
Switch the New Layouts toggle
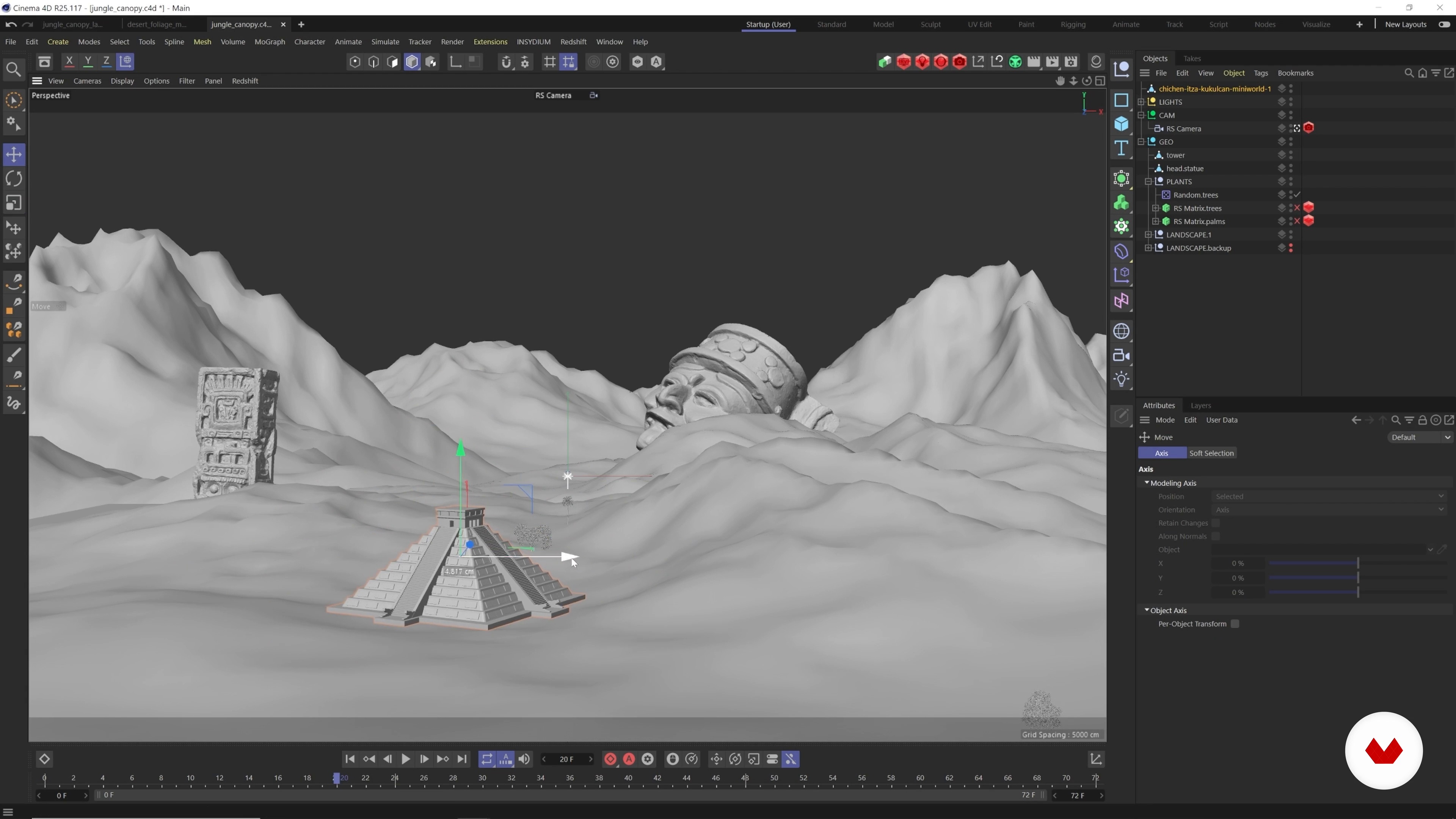coord(1444,24)
